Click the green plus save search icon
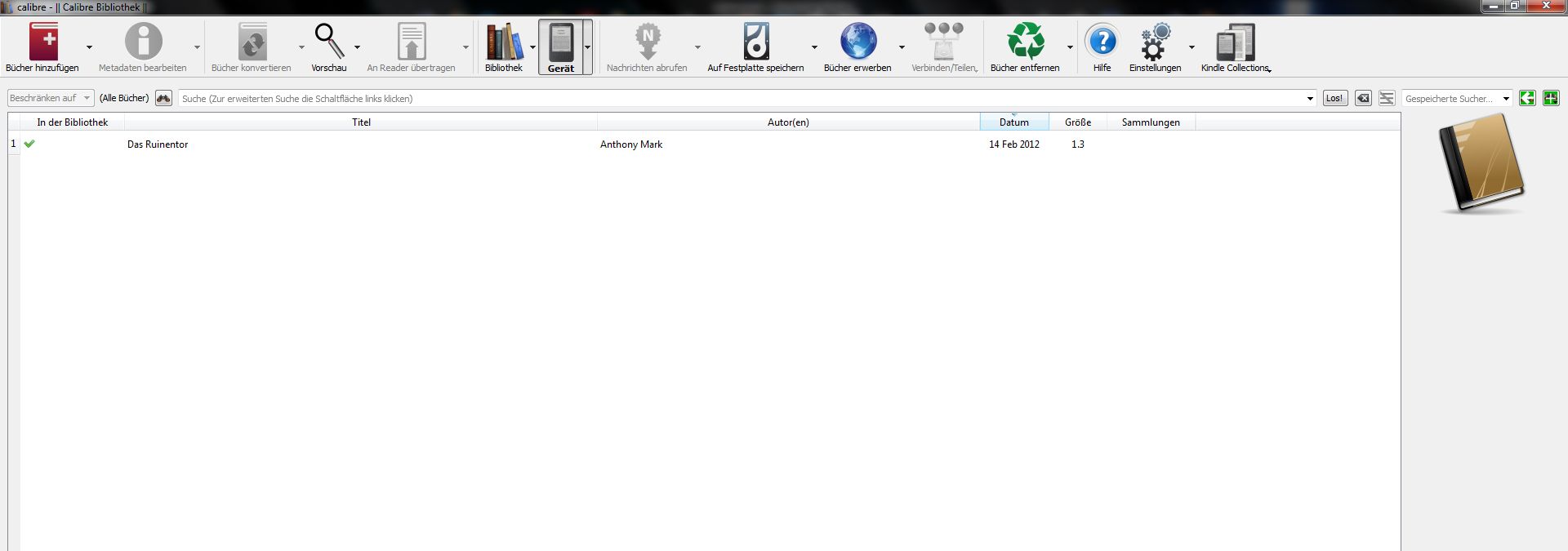 (x=1551, y=98)
